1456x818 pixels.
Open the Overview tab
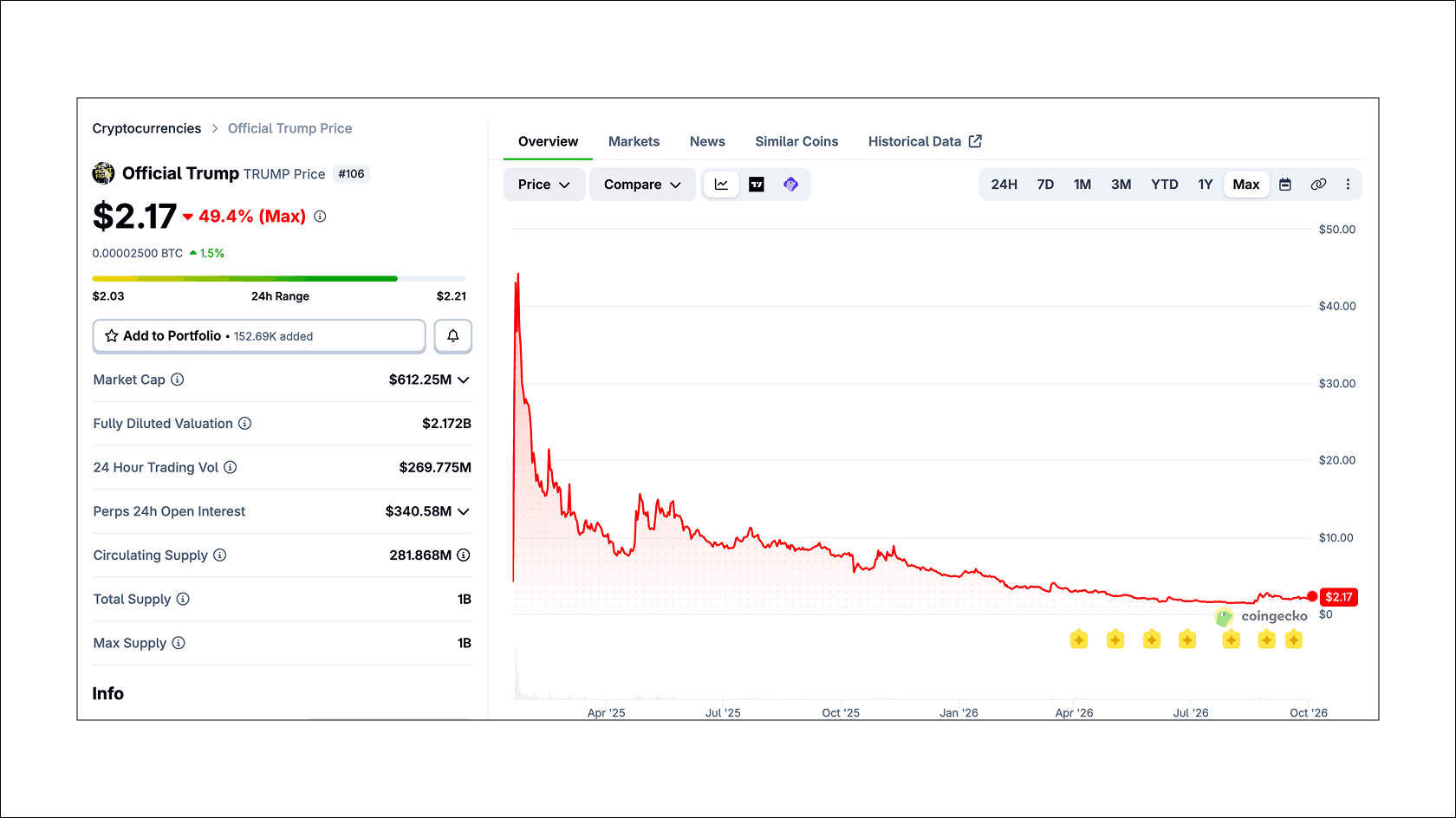point(548,141)
